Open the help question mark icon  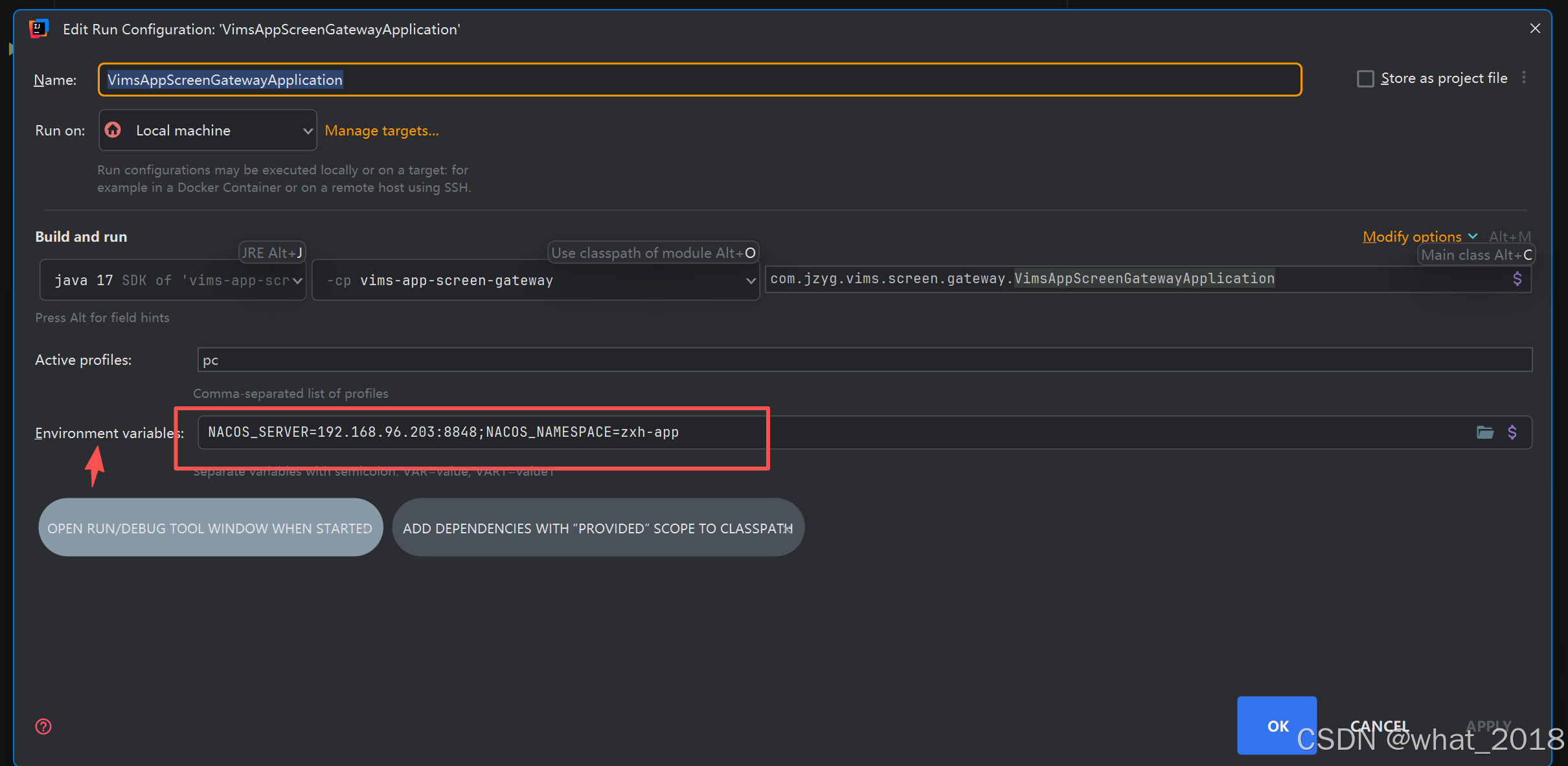[x=43, y=726]
